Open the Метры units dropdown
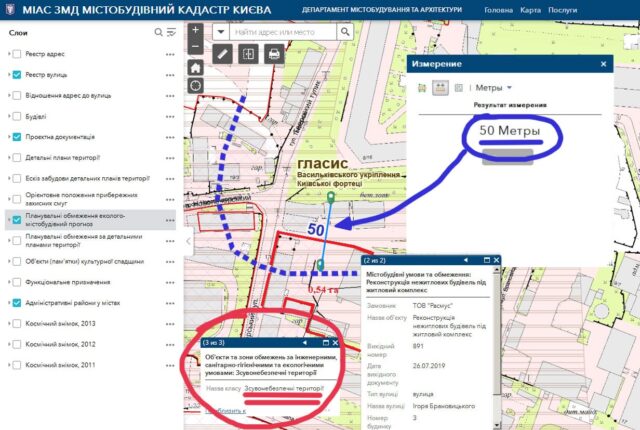The image size is (640, 430). click(492, 88)
